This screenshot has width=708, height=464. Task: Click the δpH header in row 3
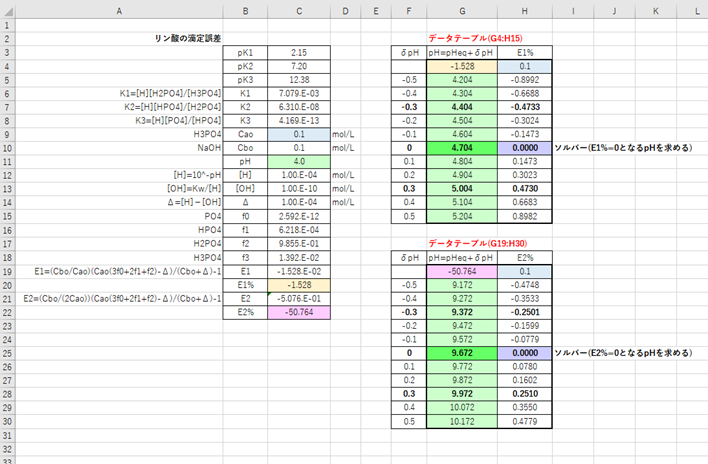[409, 52]
